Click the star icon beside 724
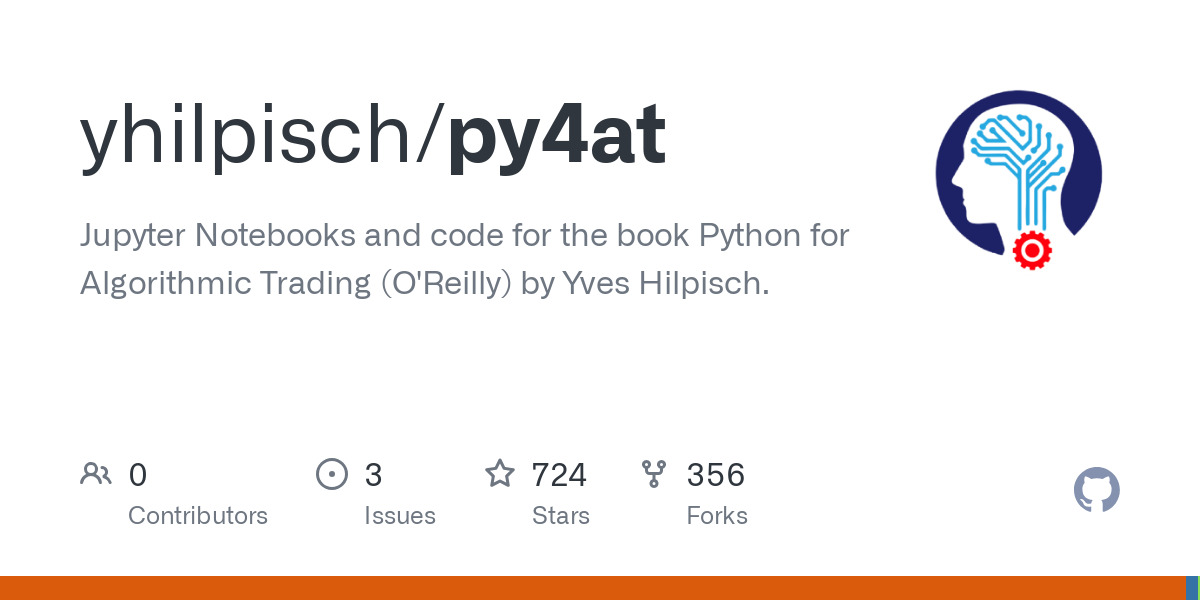The height and width of the screenshot is (600, 1200). pos(499,474)
